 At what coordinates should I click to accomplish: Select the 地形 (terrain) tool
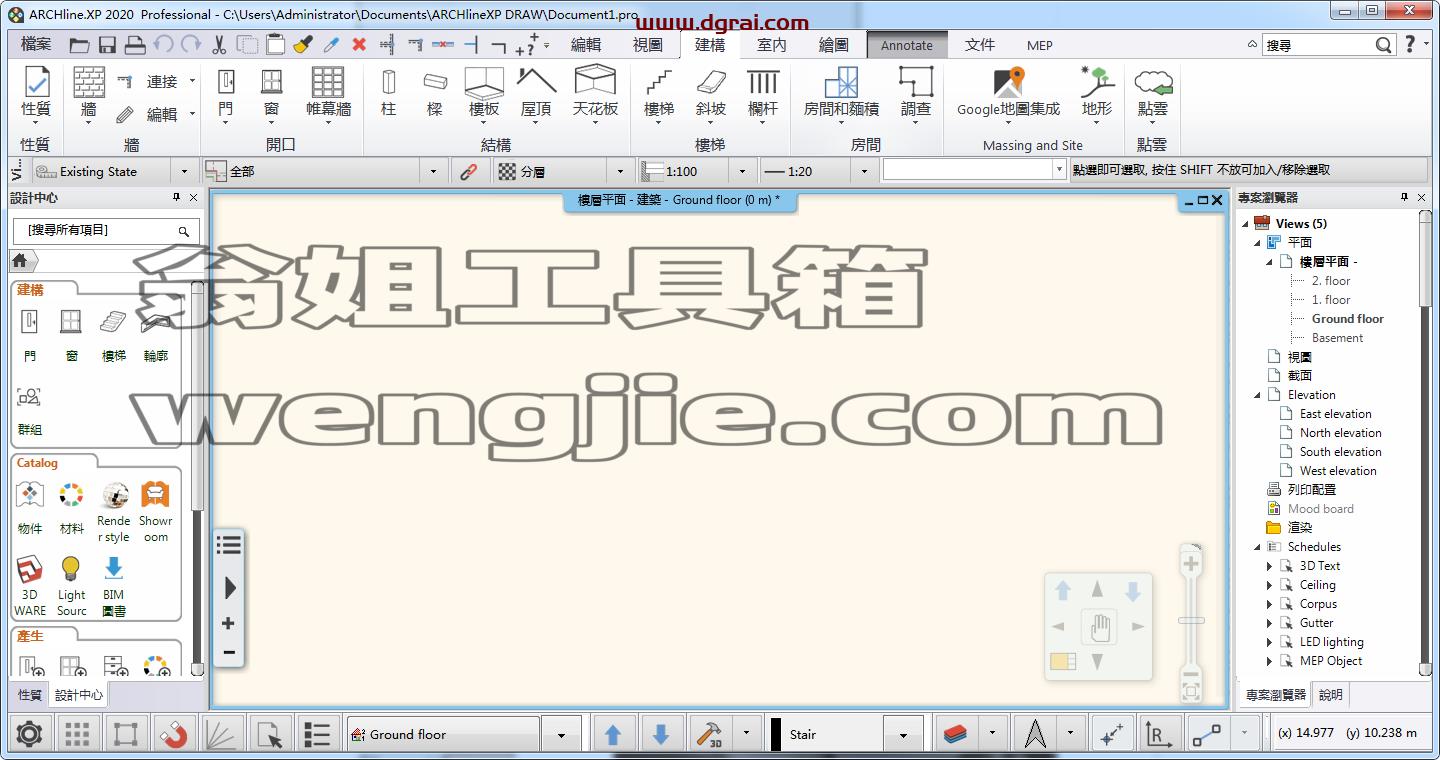click(x=1097, y=93)
